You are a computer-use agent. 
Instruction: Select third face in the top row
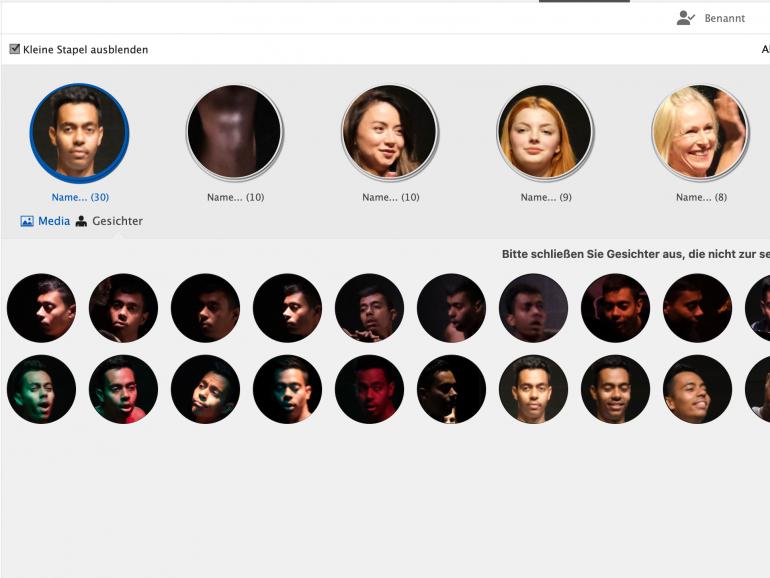click(205, 308)
